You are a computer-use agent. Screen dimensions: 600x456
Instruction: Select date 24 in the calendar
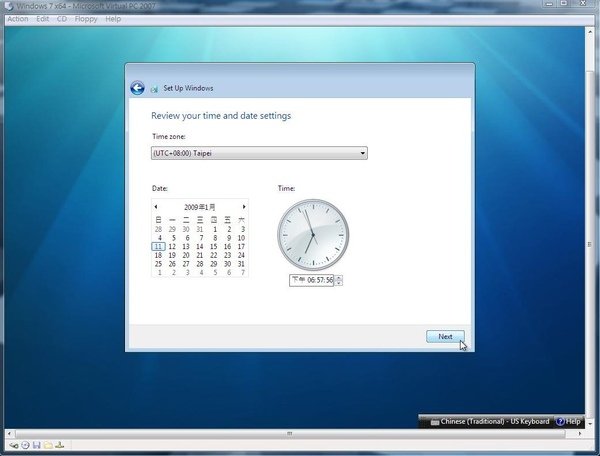pyautogui.click(x=241, y=255)
